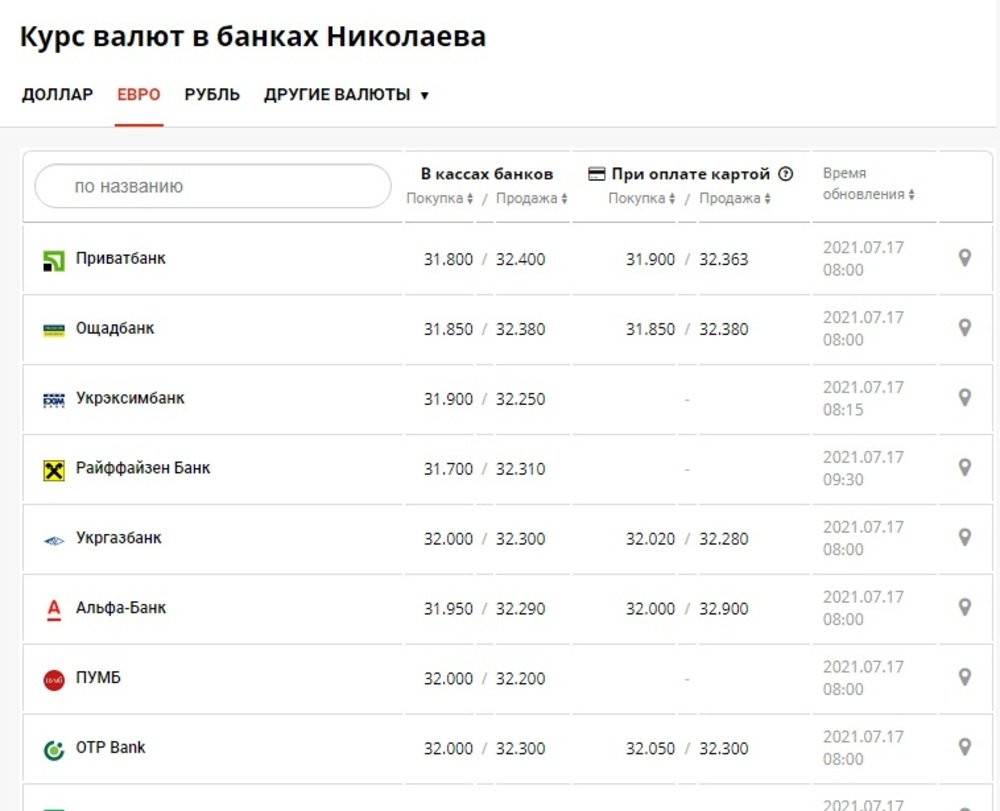Viewport: 1000px width, 811px height.
Task: Open the Приватбанк bank link
Action: [121, 258]
